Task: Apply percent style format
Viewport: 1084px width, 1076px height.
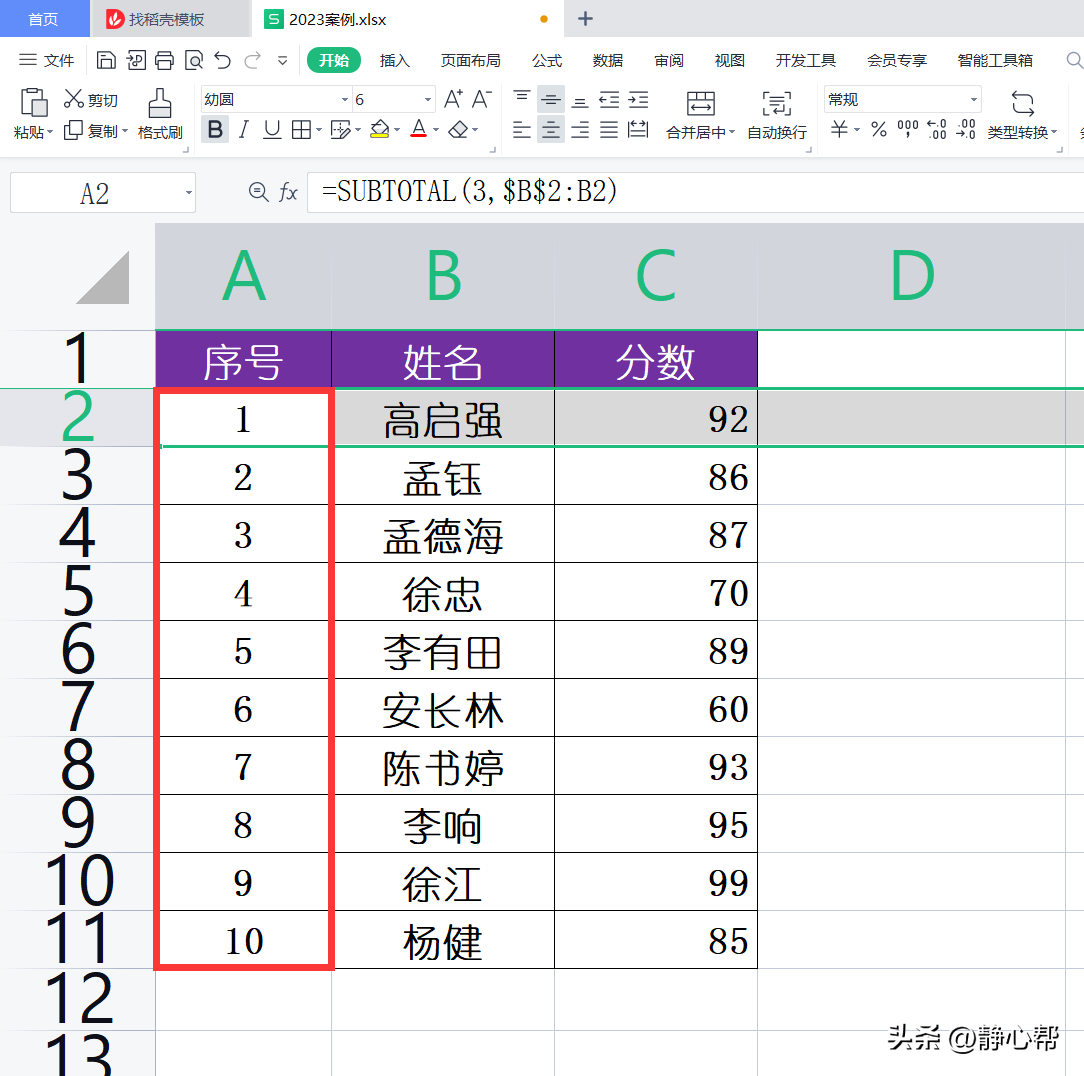Action: (879, 129)
